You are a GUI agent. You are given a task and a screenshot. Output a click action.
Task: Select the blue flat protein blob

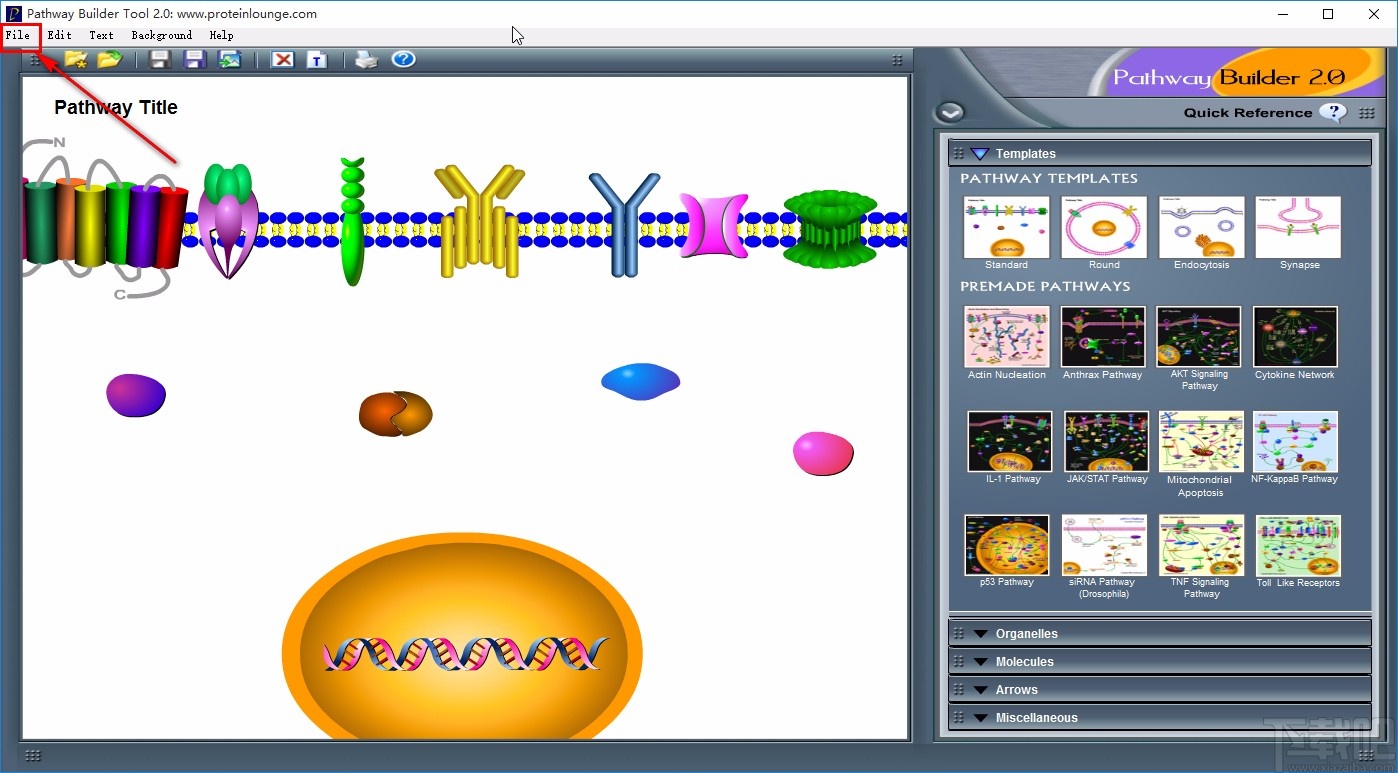pos(641,381)
